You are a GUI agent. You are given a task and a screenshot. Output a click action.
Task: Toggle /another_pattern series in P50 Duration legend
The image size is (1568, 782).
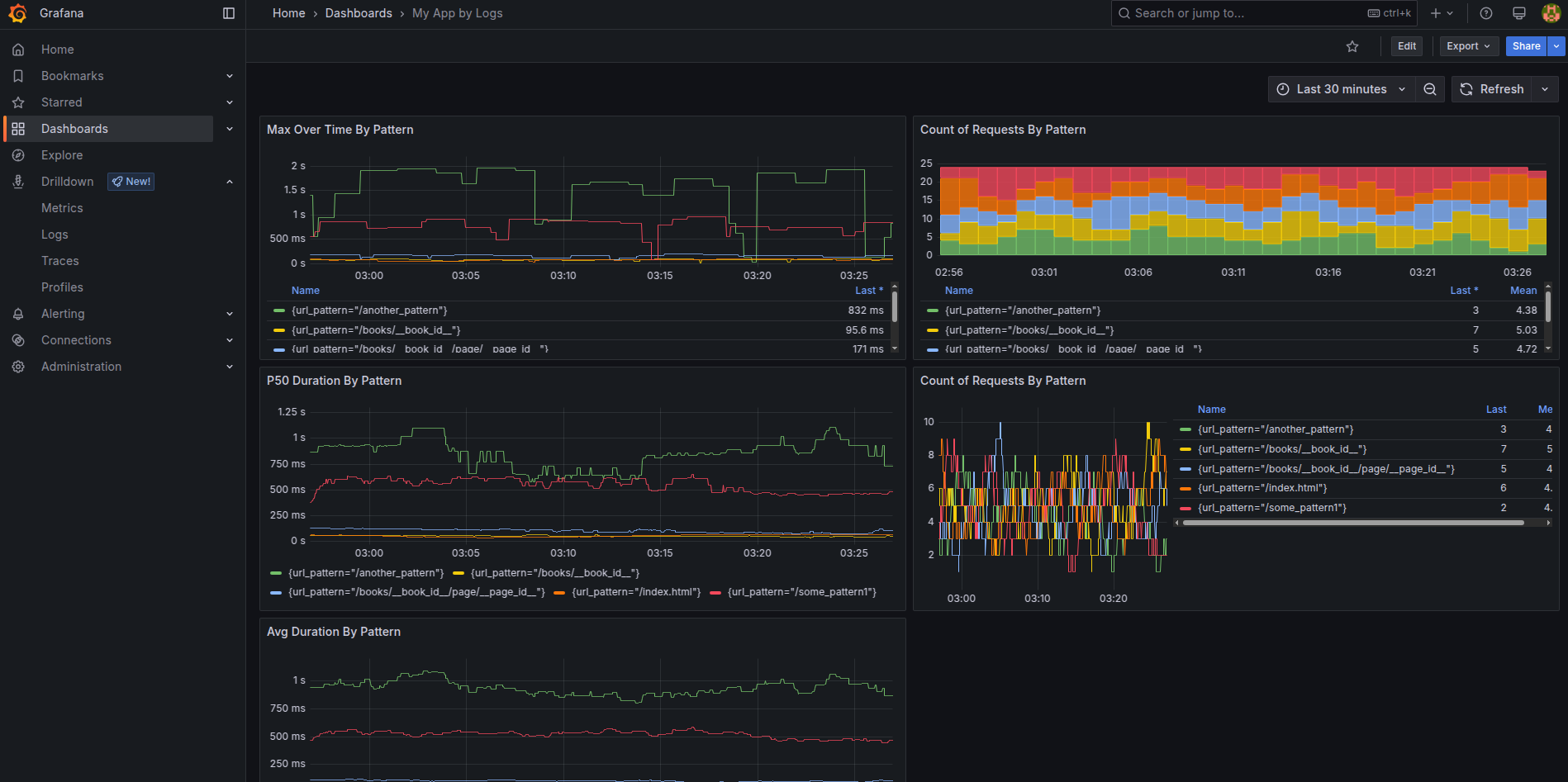coord(366,573)
